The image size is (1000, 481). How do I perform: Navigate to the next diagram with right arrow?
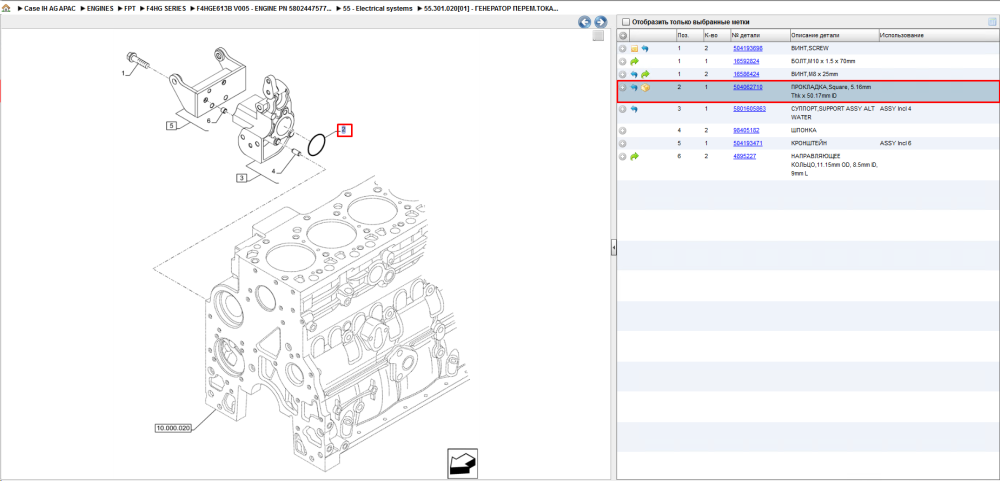(x=599, y=22)
